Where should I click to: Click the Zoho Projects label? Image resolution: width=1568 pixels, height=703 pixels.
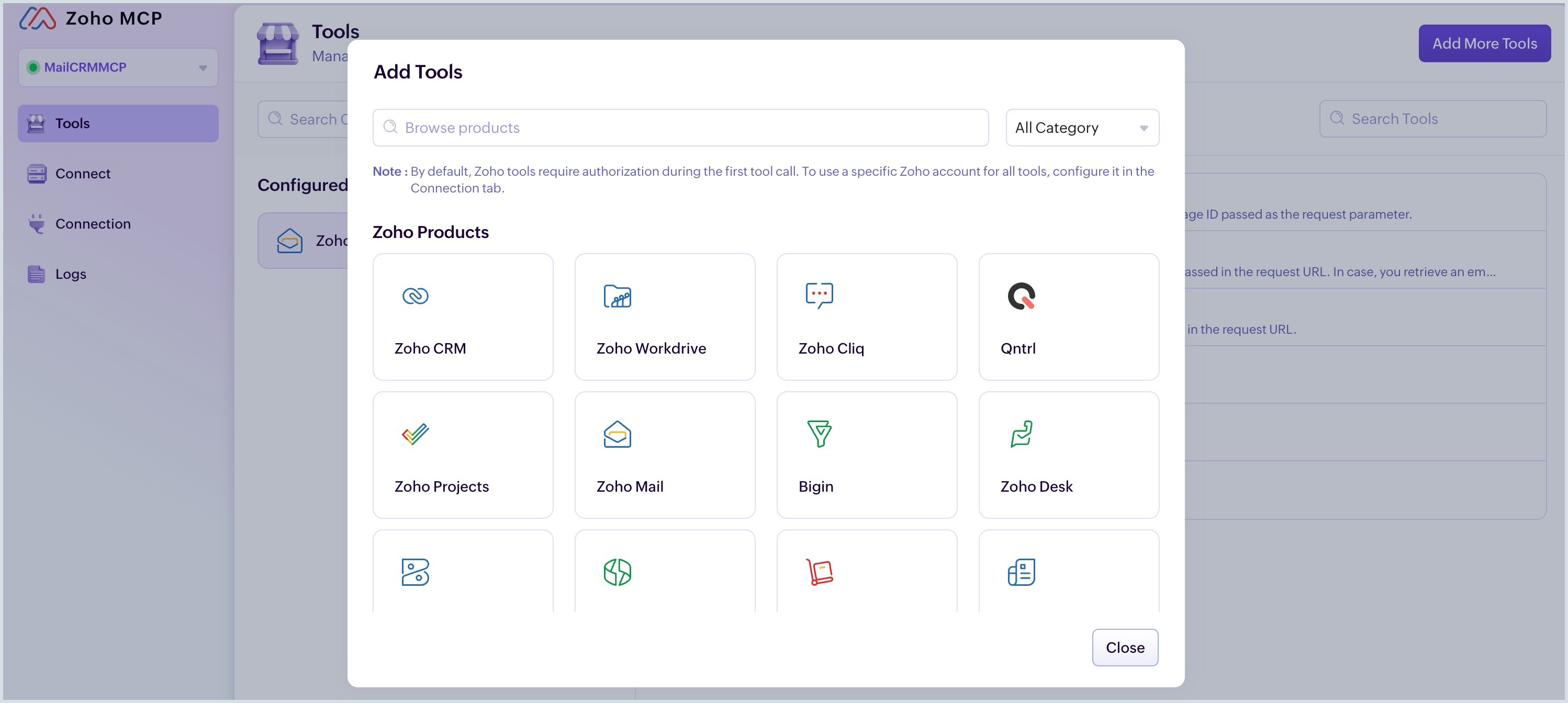click(441, 487)
